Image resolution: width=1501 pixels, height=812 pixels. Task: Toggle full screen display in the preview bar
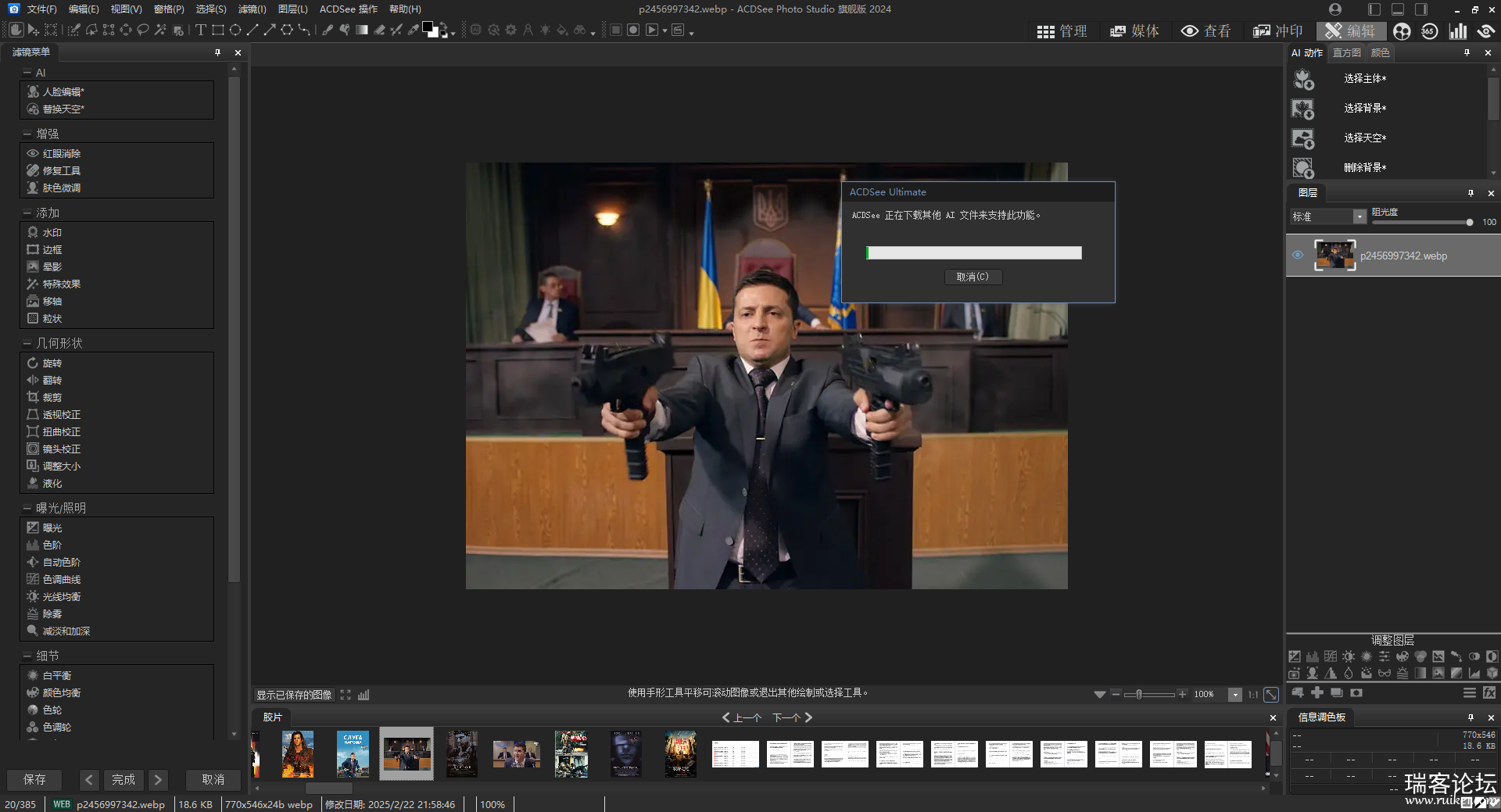click(x=346, y=694)
